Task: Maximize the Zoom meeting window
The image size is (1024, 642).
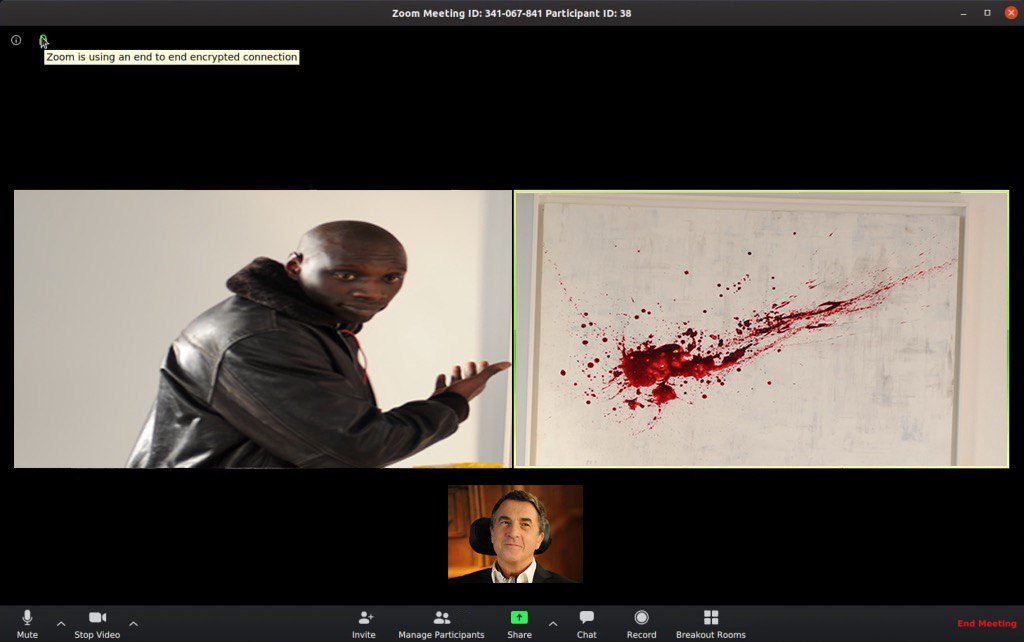Action: tap(987, 13)
